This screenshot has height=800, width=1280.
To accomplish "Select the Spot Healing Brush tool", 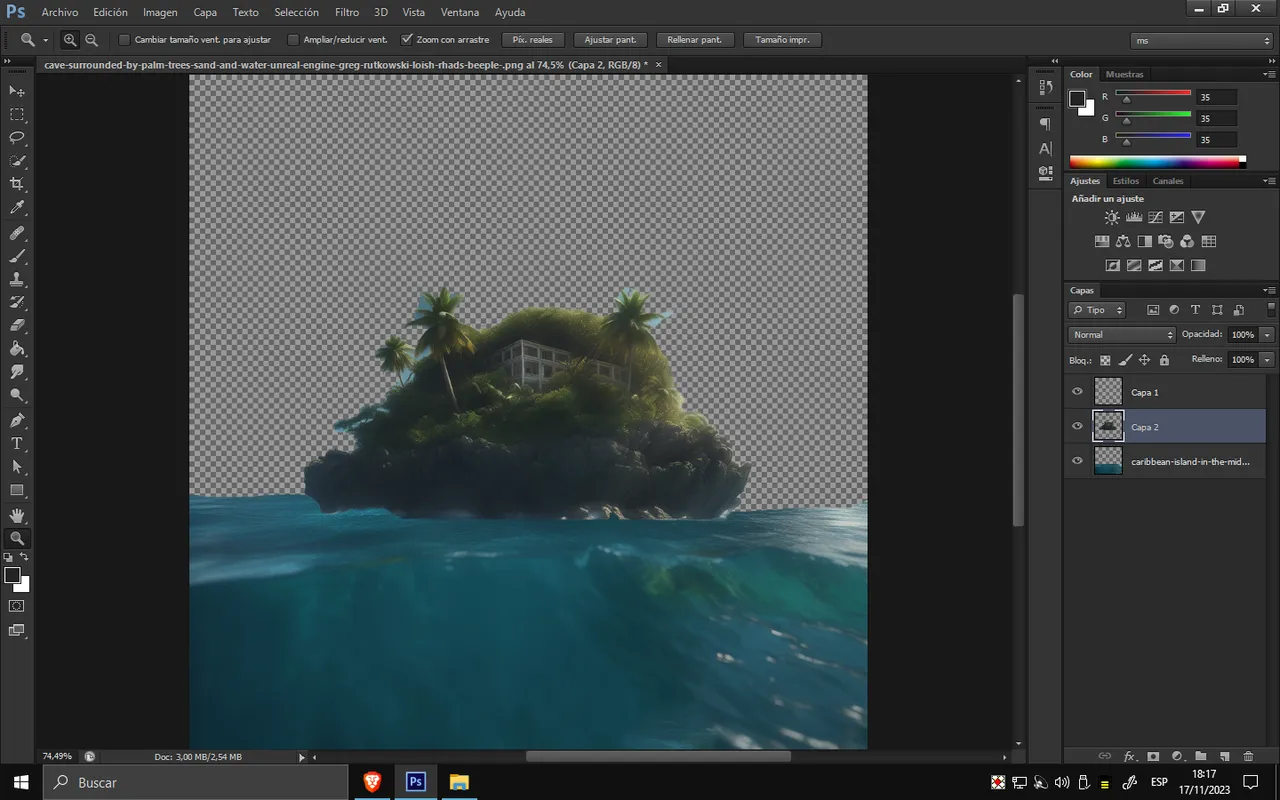I will point(17,233).
